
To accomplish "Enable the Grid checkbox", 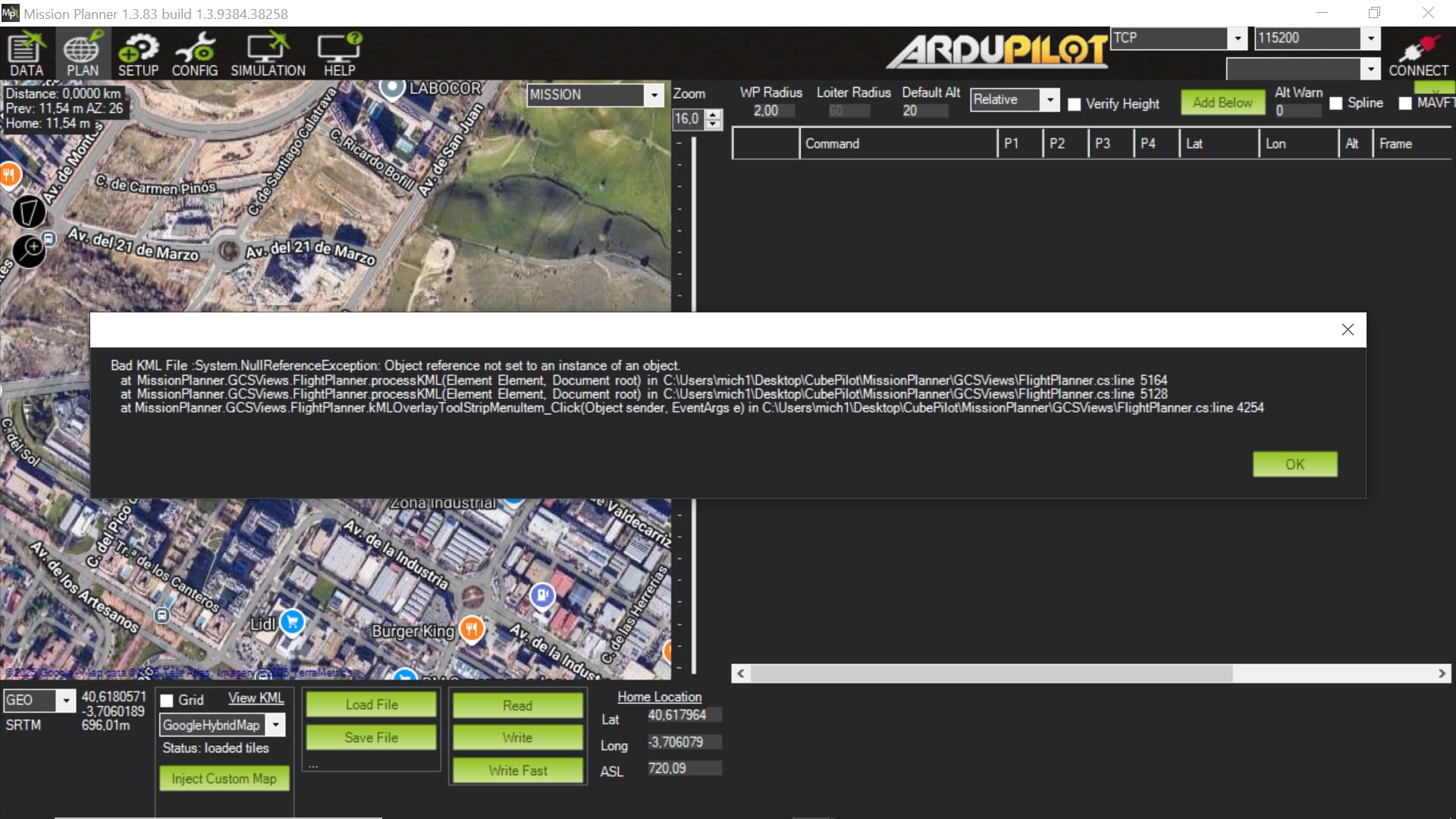I will pyautogui.click(x=168, y=701).
